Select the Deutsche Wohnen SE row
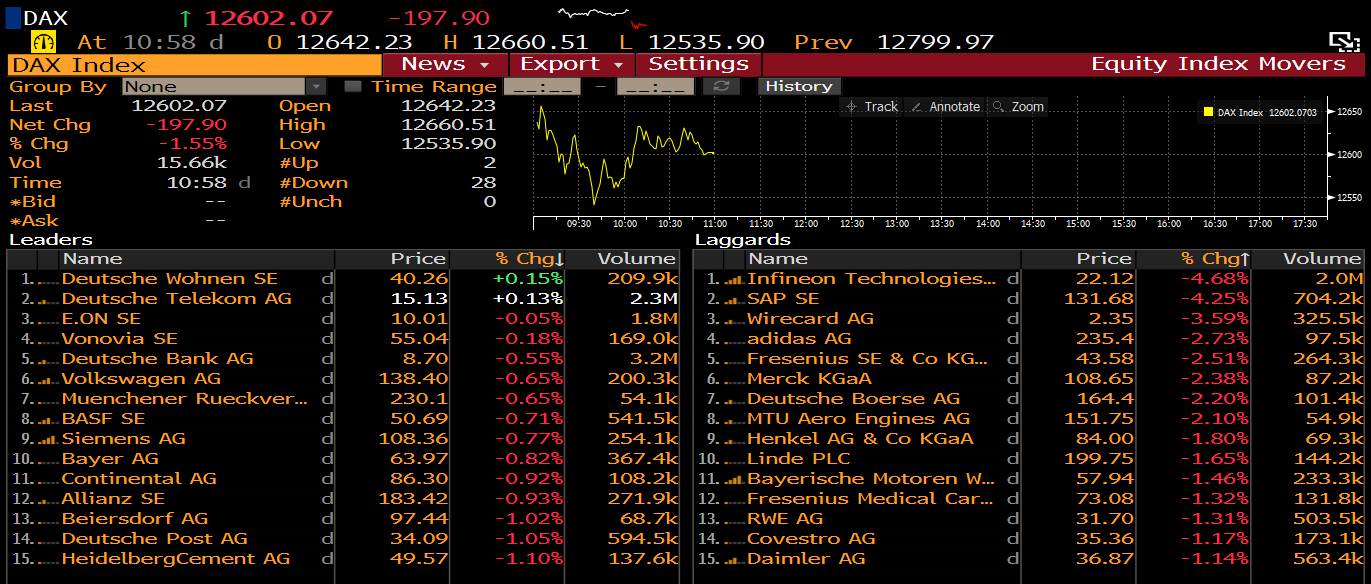 [343, 279]
